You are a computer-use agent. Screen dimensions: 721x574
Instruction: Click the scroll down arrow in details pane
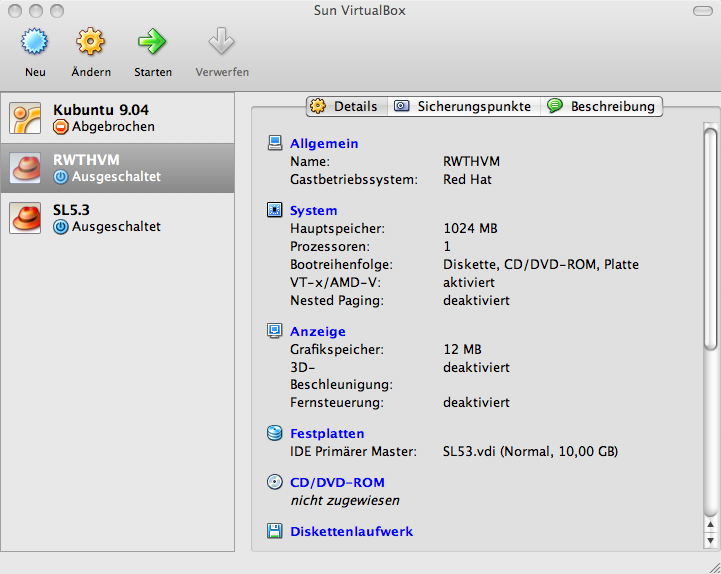(710, 540)
